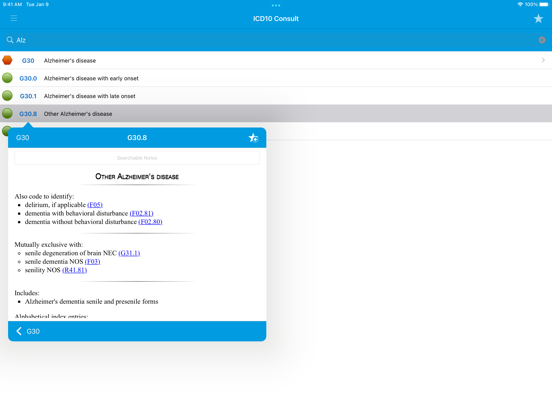
Task: Open code G30.1 in the list
Action: [28, 96]
